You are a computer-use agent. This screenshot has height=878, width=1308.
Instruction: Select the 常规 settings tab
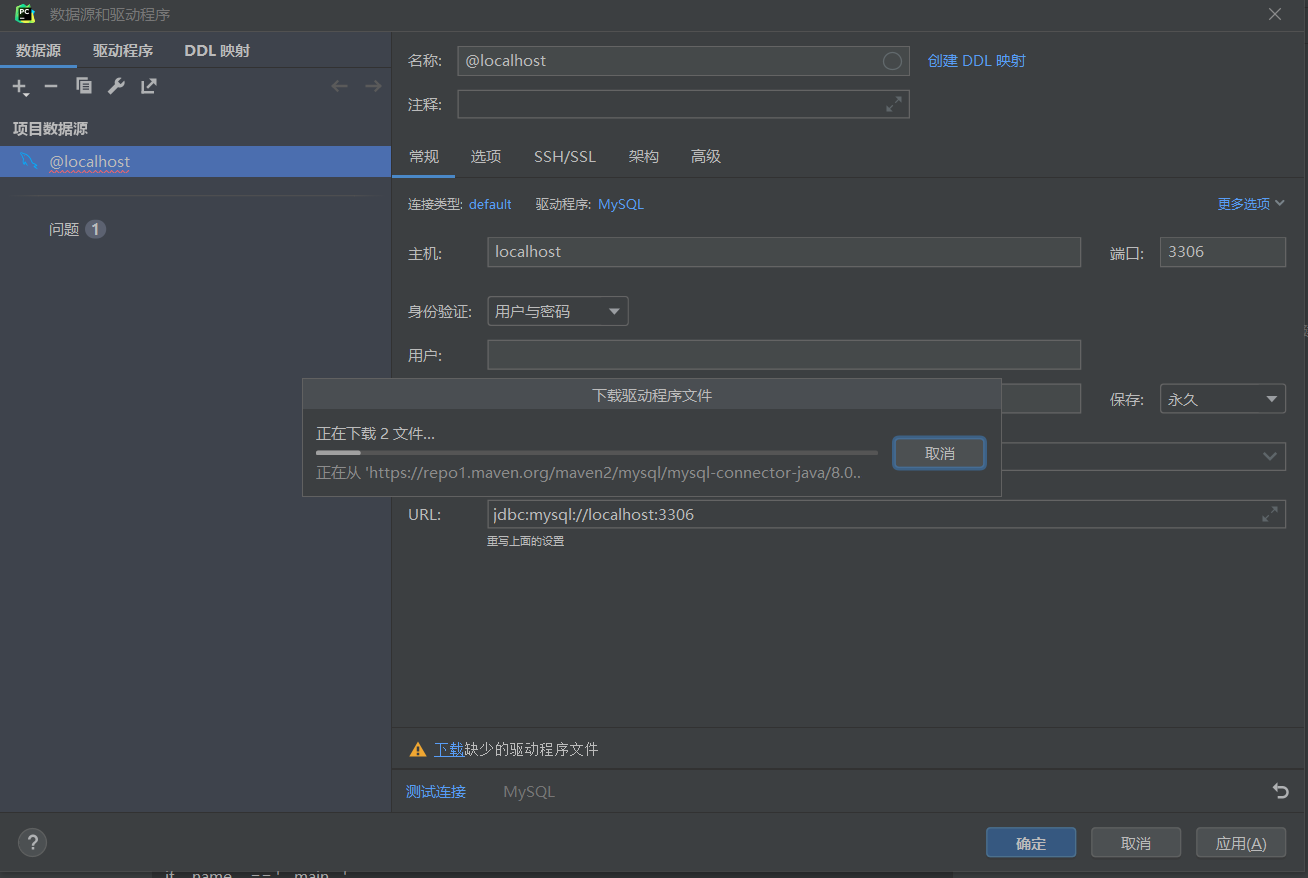point(424,157)
